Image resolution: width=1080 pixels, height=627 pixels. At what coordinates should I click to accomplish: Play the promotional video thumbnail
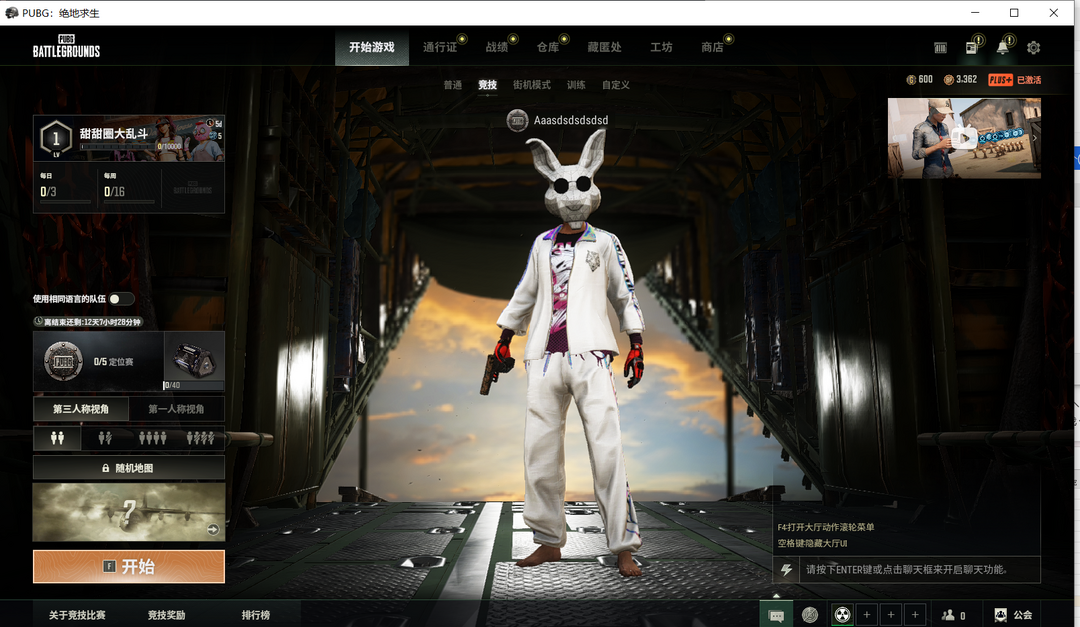963,138
